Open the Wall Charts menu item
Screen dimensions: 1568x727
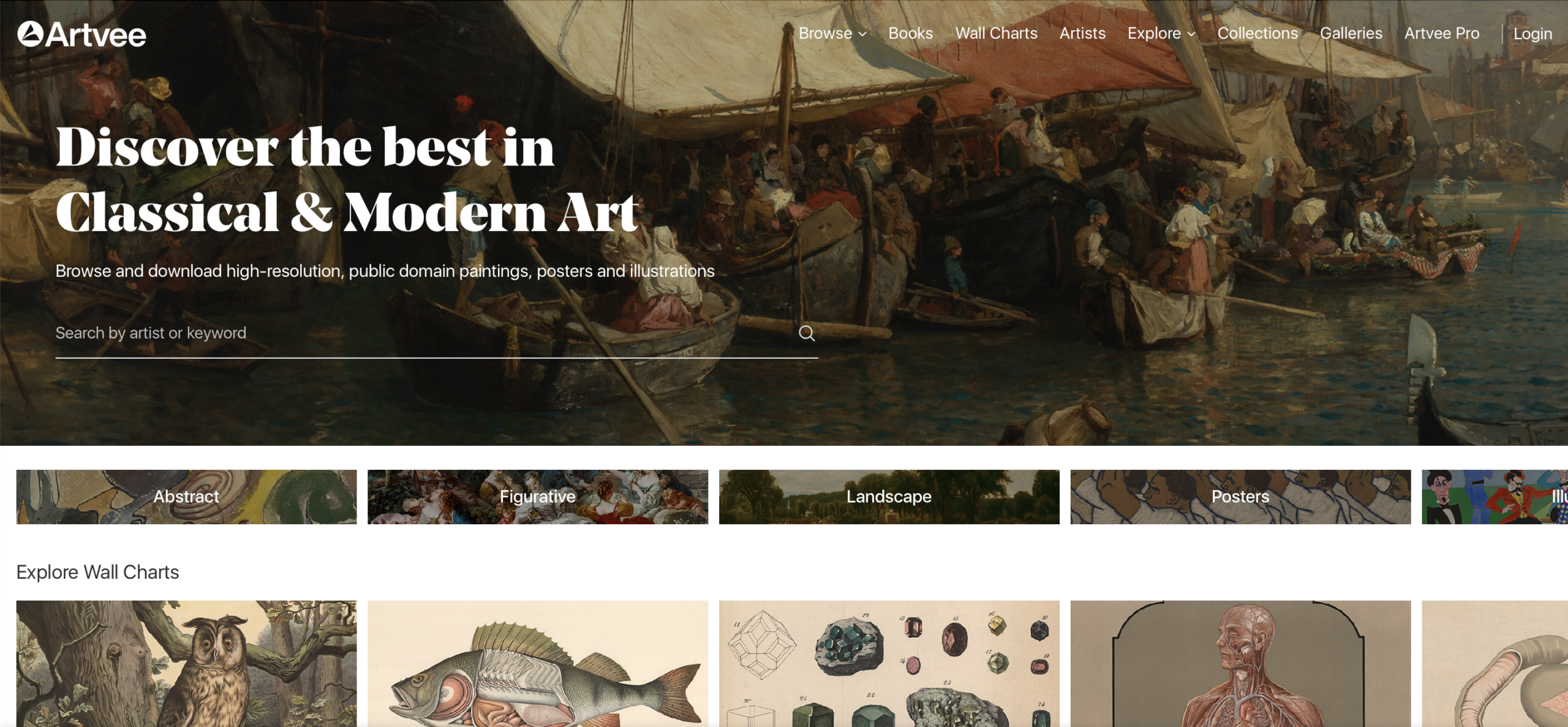(x=996, y=34)
